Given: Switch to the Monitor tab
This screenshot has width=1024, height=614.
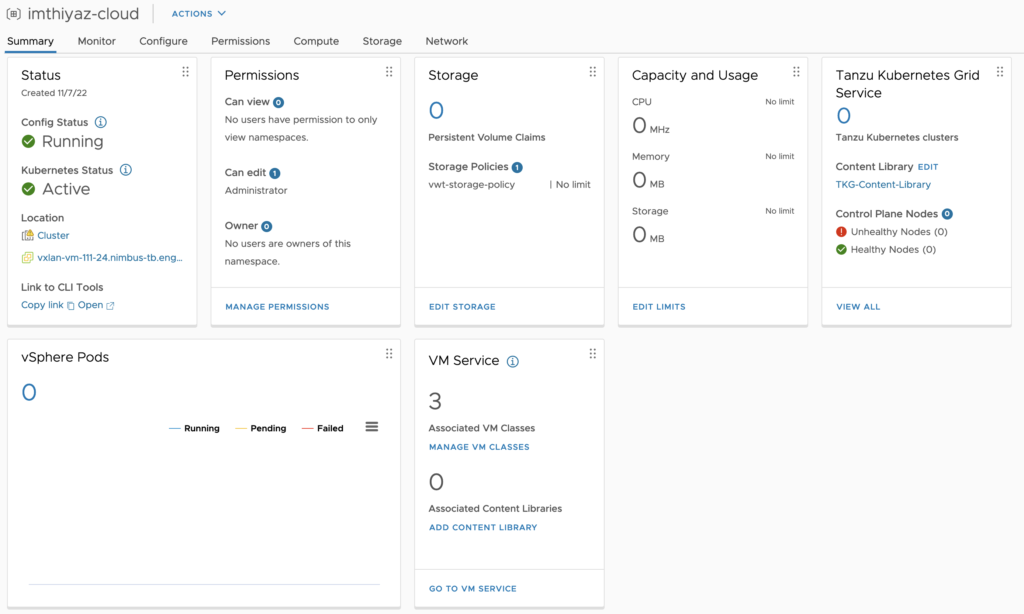Looking at the screenshot, I should (96, 41).
